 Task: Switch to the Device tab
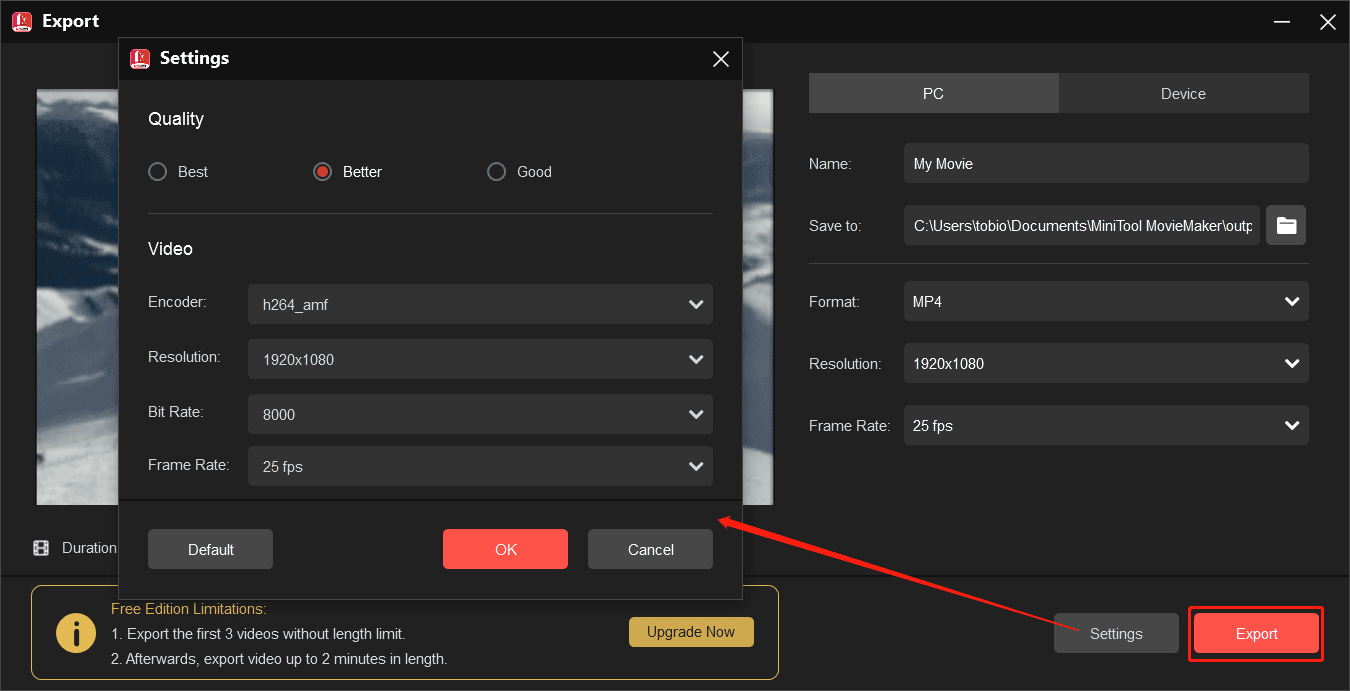tap(1183, 93)
